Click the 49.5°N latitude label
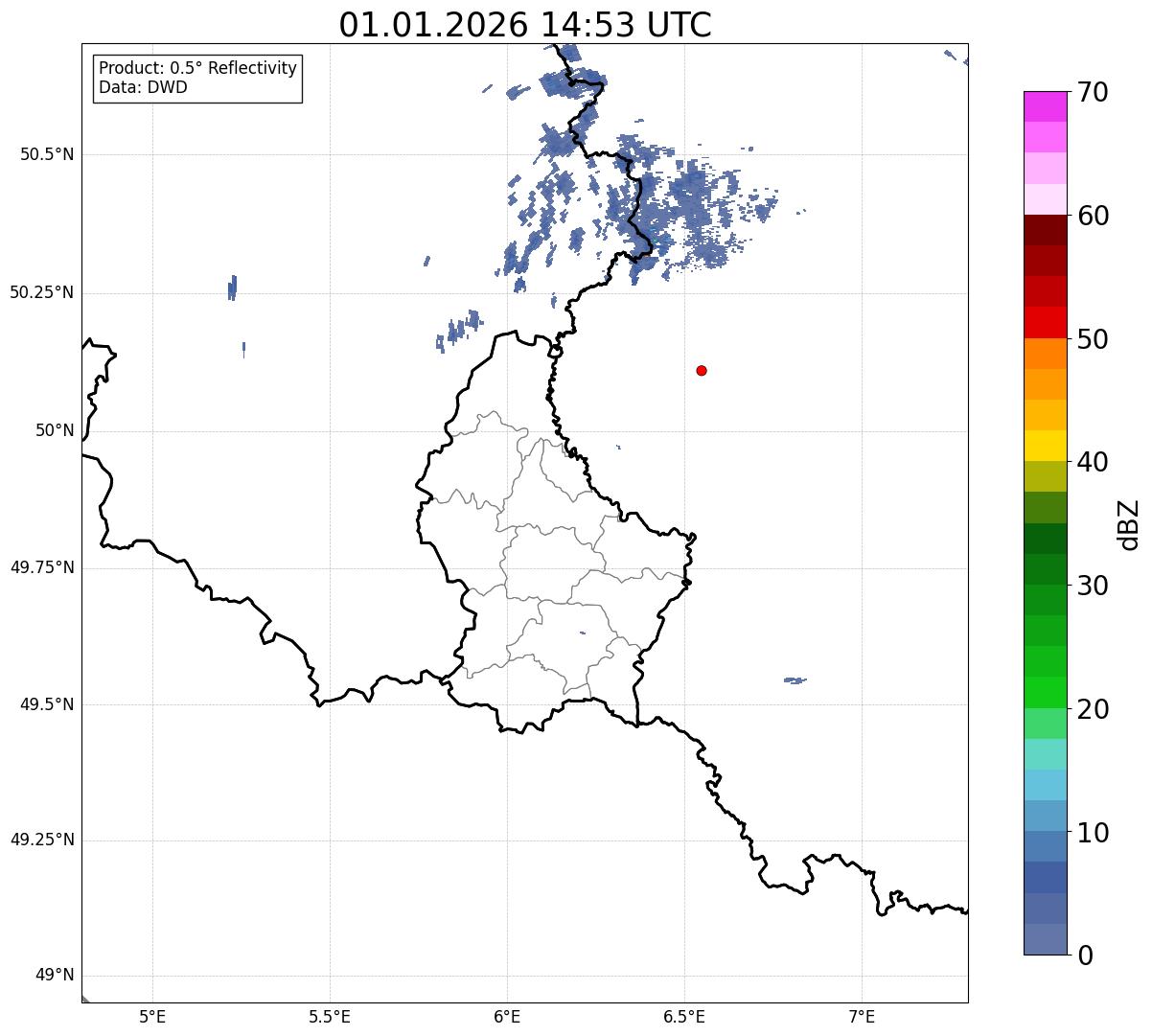The height and width of the screenshot is (1036, 1152). click(x=47, y=704)
